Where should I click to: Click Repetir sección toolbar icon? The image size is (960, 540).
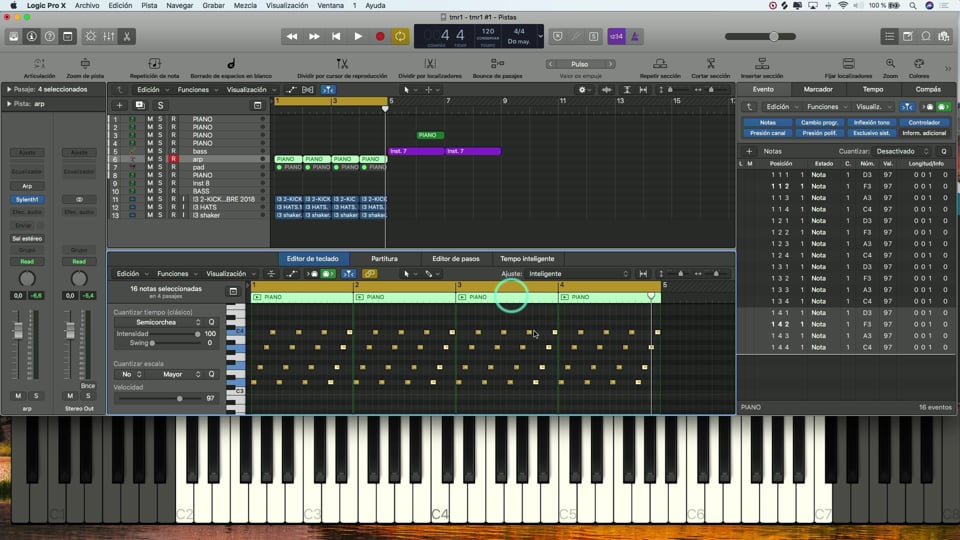coord(660,64)
